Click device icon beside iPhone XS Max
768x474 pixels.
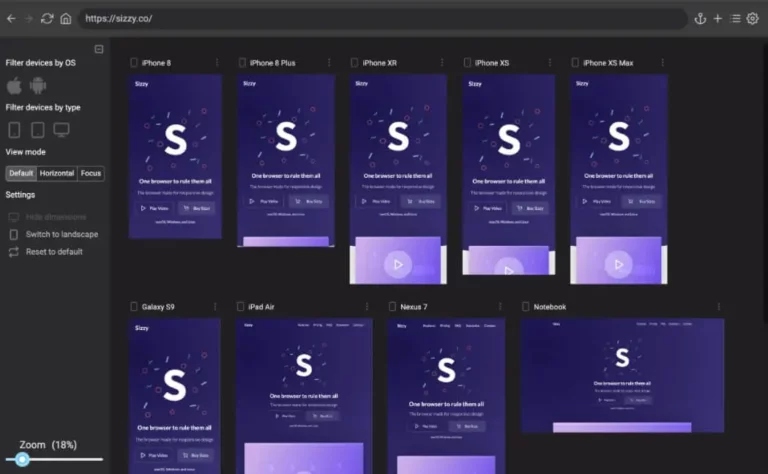pyautogui.click(x=575, y=63)
